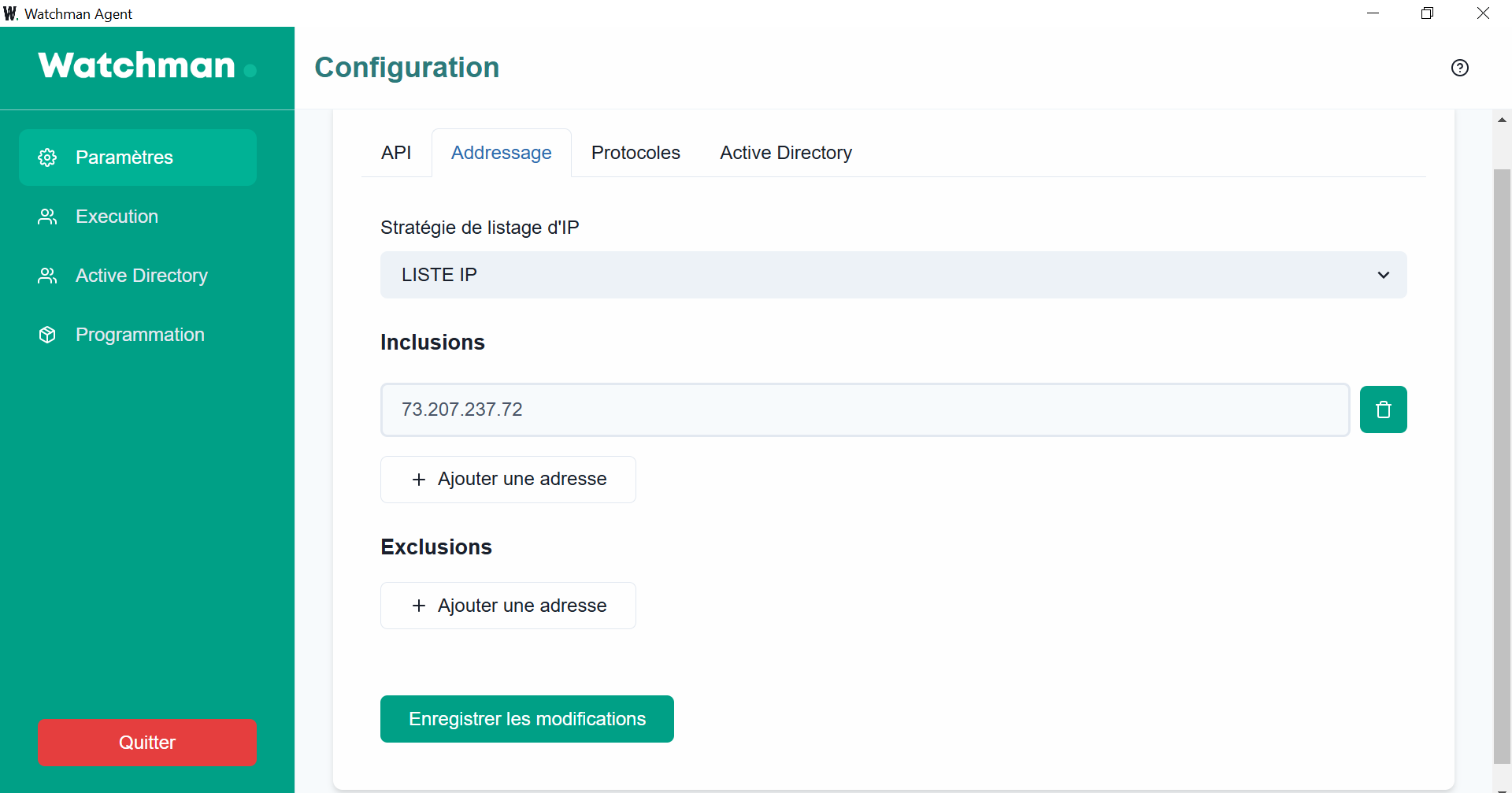Click the scrollbar up arrow

(1502, 120)
